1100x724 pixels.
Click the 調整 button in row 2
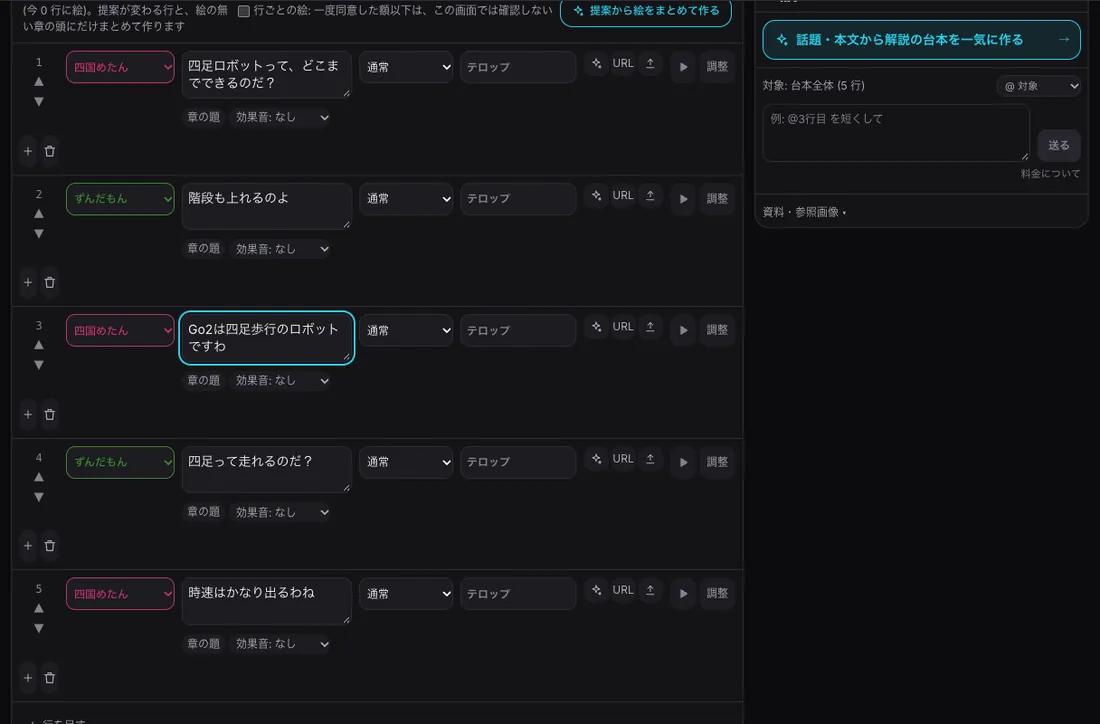click(717, 199)
